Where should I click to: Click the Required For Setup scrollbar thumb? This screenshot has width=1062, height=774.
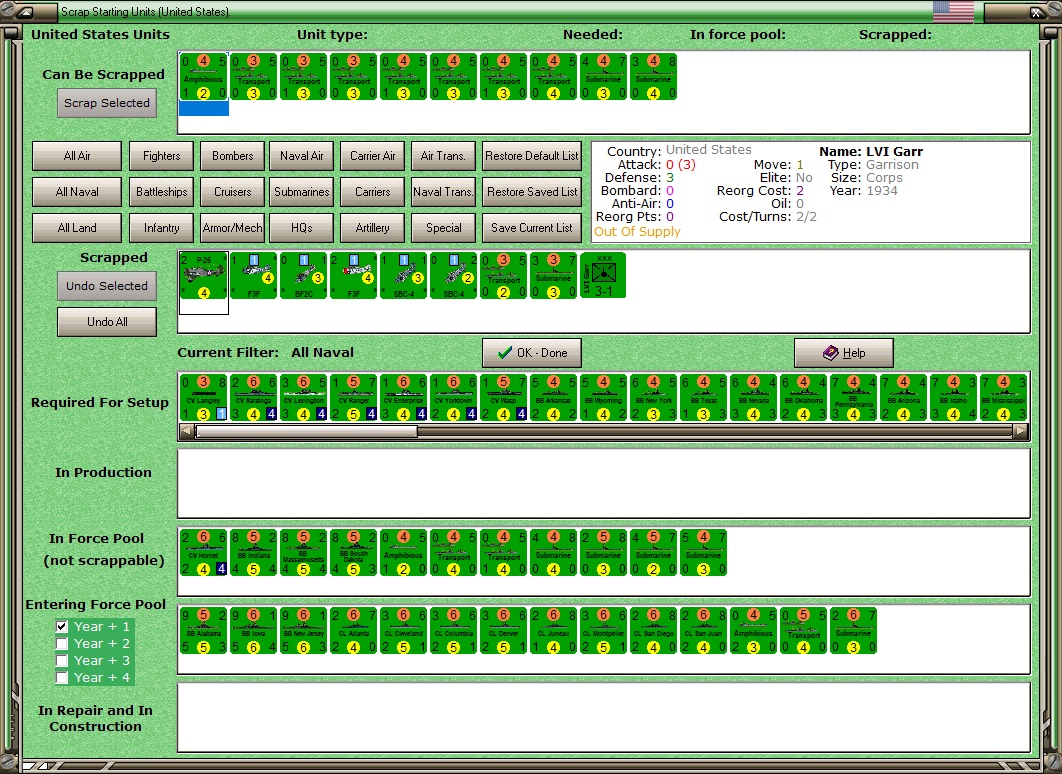coord(306,431)
